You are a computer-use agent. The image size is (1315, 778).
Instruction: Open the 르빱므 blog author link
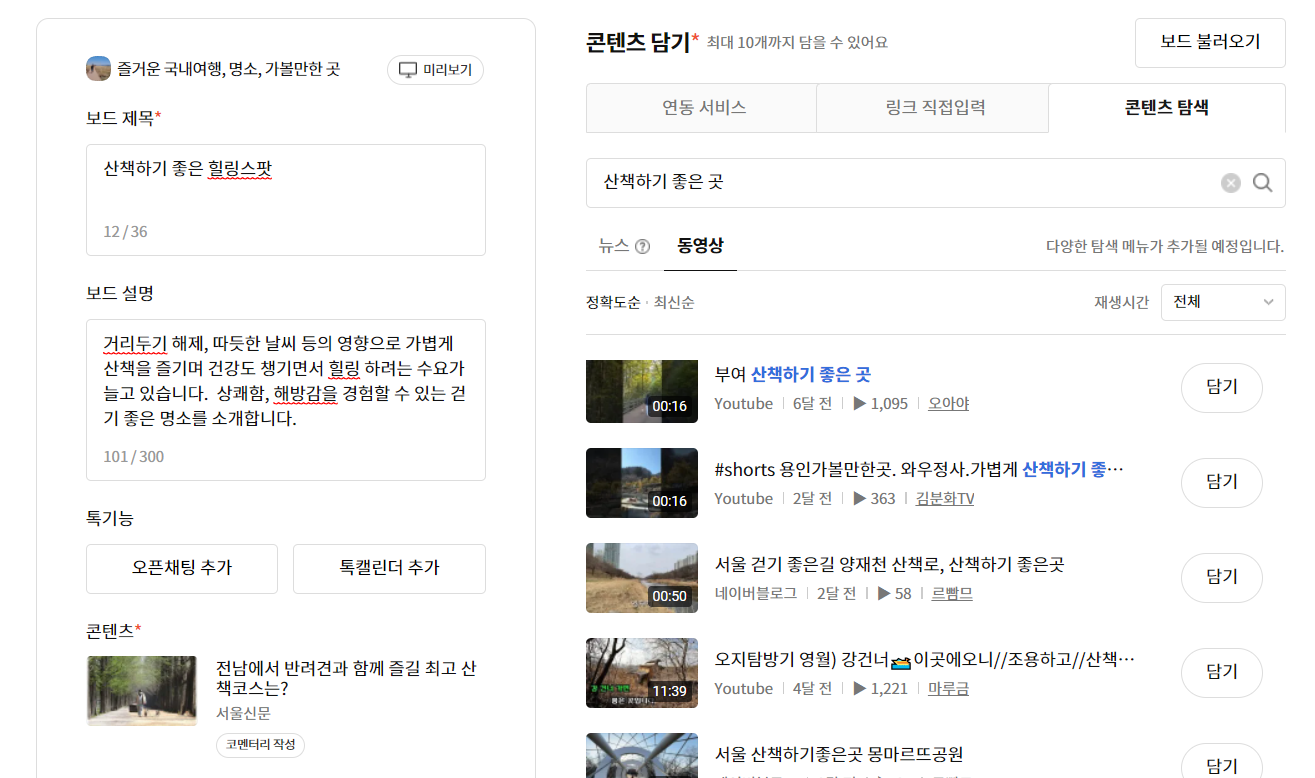pos(952,594)
